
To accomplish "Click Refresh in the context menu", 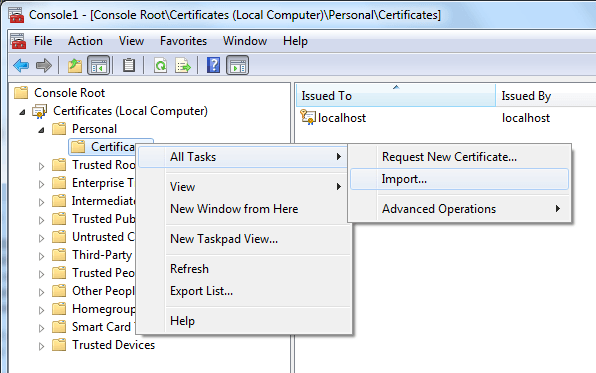I will pos(243,269).
